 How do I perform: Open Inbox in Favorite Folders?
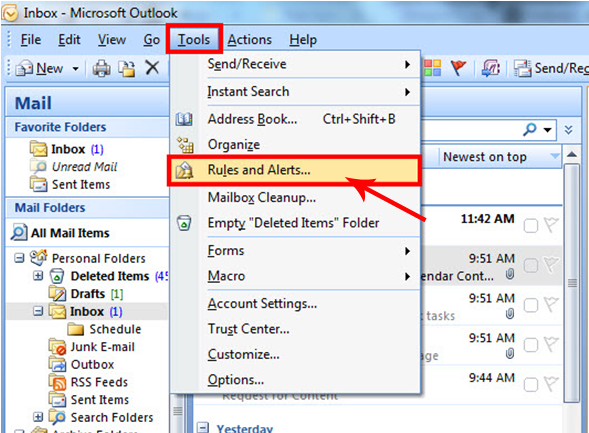pyautogui.click(x=67, y=149)
